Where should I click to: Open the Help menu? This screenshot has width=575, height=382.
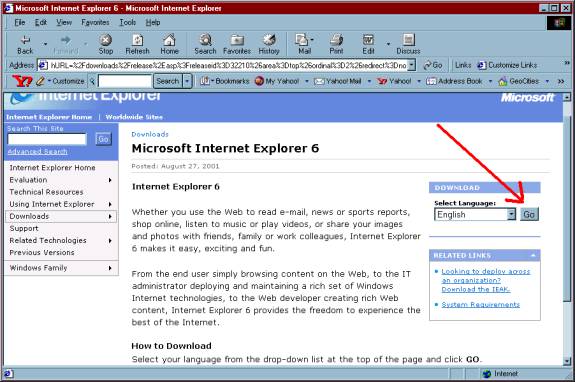coord(153,22)
